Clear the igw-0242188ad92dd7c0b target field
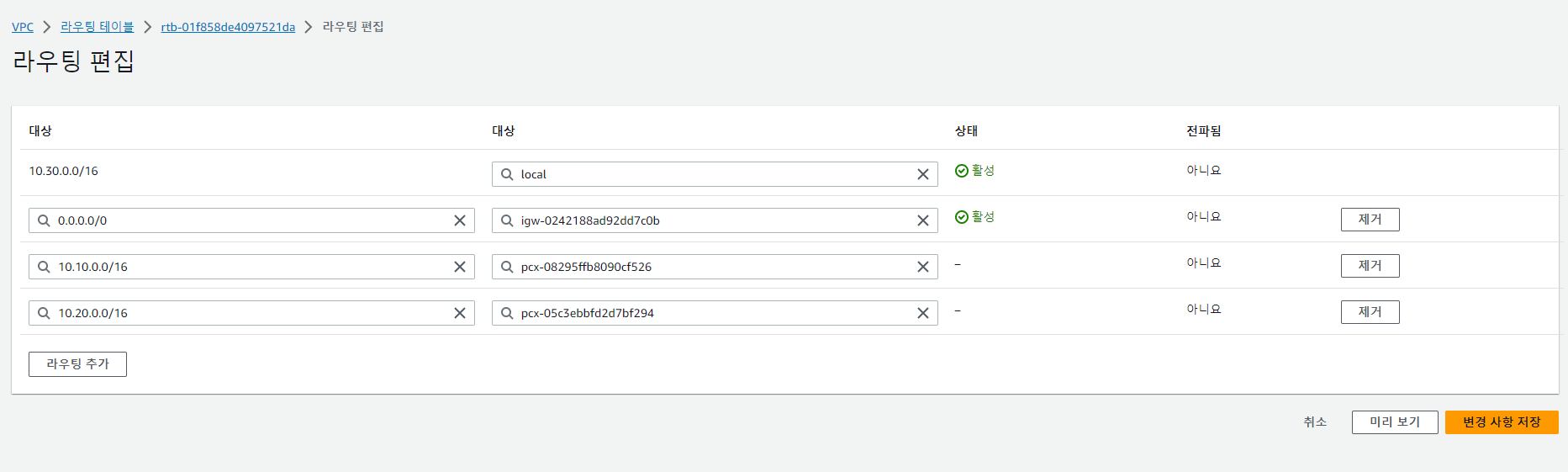1568x472 pixels. point(922,220)
